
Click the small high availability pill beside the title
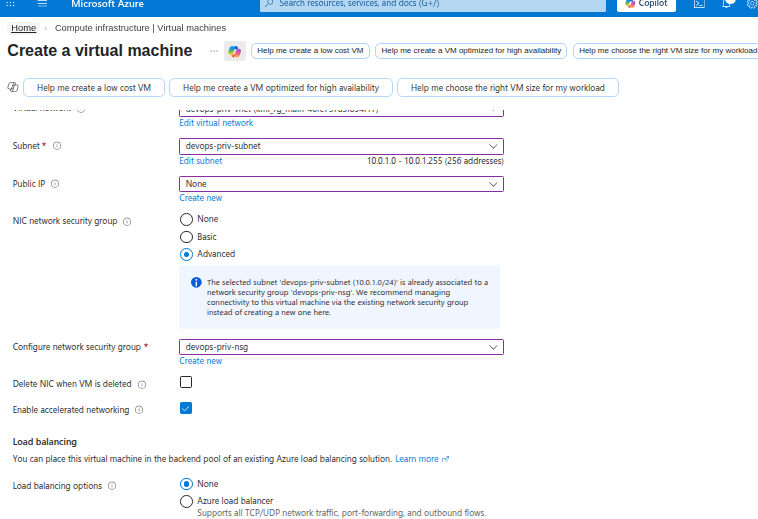pyautogui.click(x=471, y=51)
